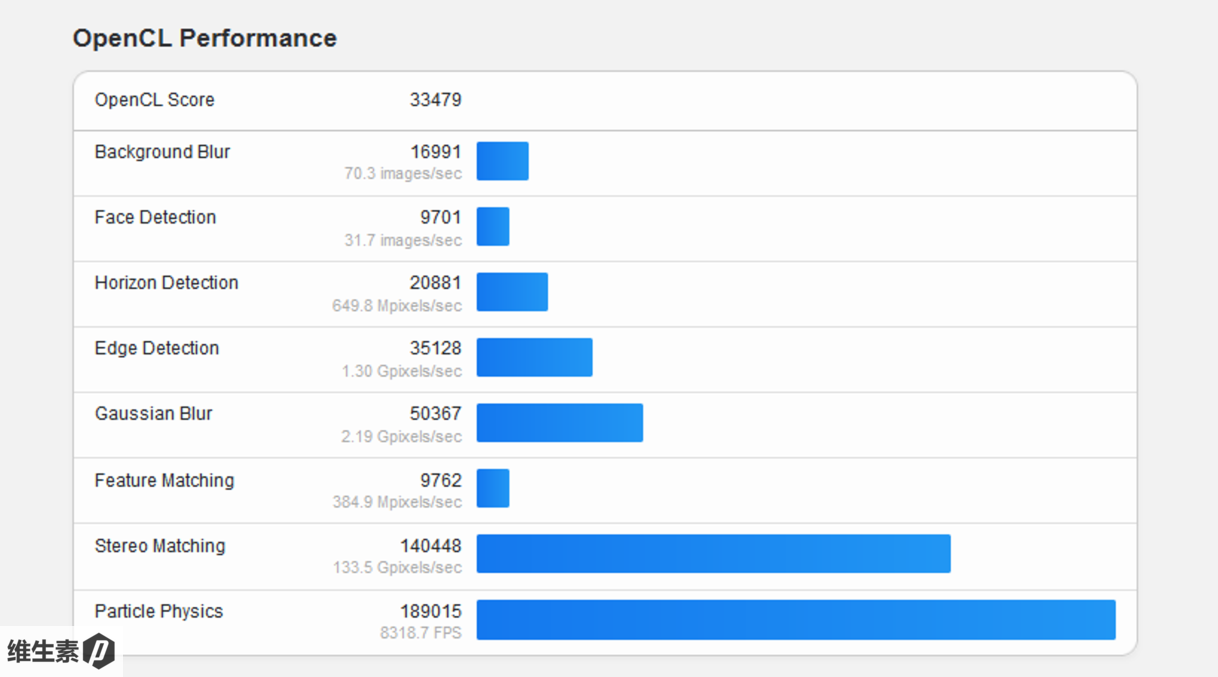Click the Gaussian Blur score 50367

click(435, 414)
